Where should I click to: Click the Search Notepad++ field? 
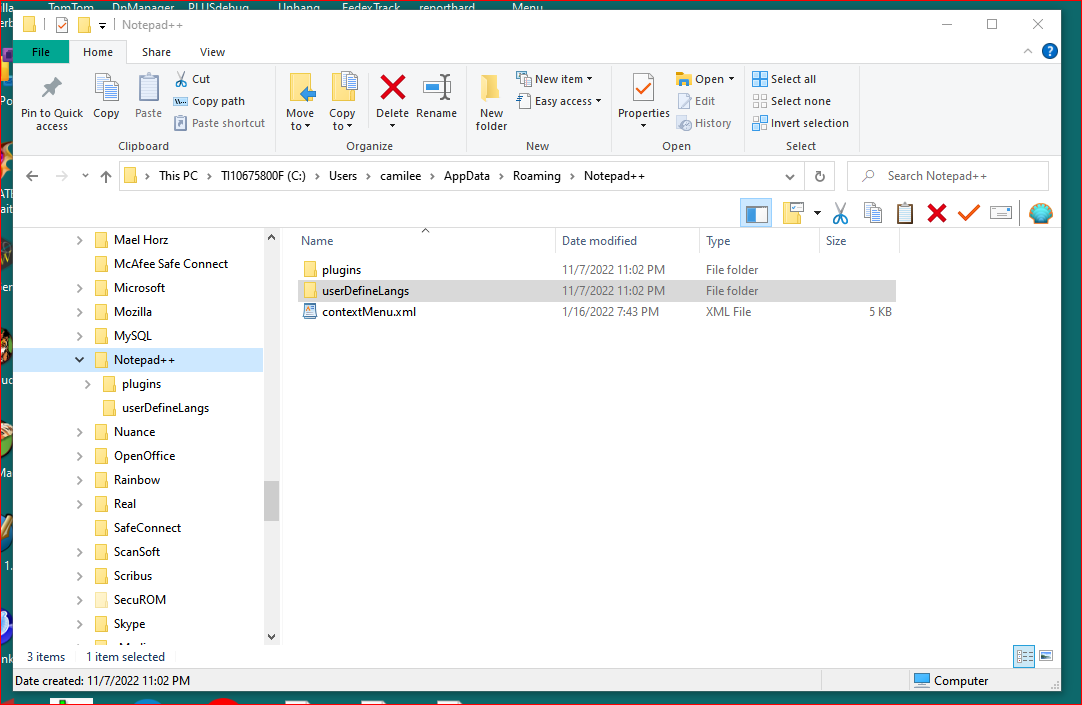tap(947, 177)
